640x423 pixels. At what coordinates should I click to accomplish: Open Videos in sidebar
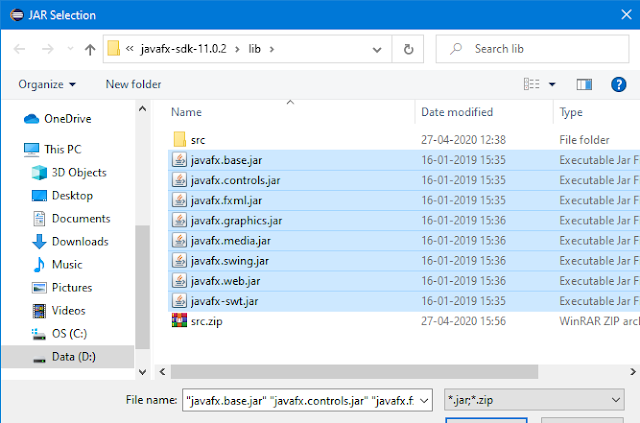[x=59, y=311]
